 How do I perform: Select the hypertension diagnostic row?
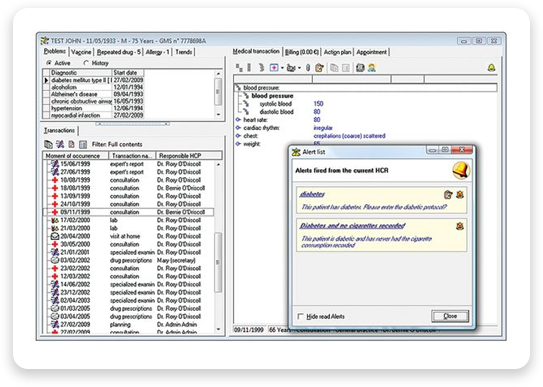94,108
